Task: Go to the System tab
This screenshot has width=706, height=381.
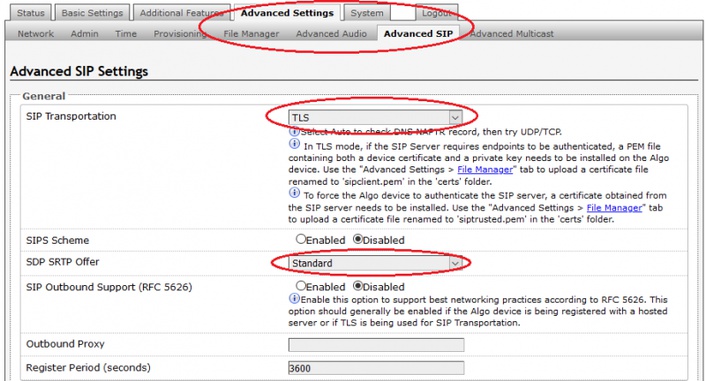Action: click(x=367, y=13)
